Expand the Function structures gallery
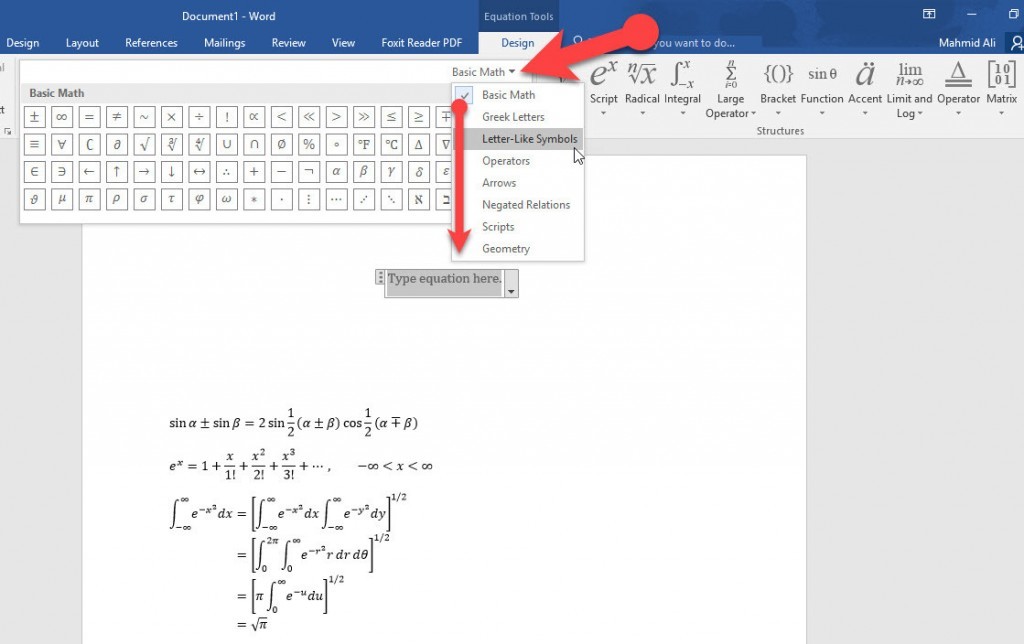This screenshot has width=1024, height=644. (x=822, y=89)
